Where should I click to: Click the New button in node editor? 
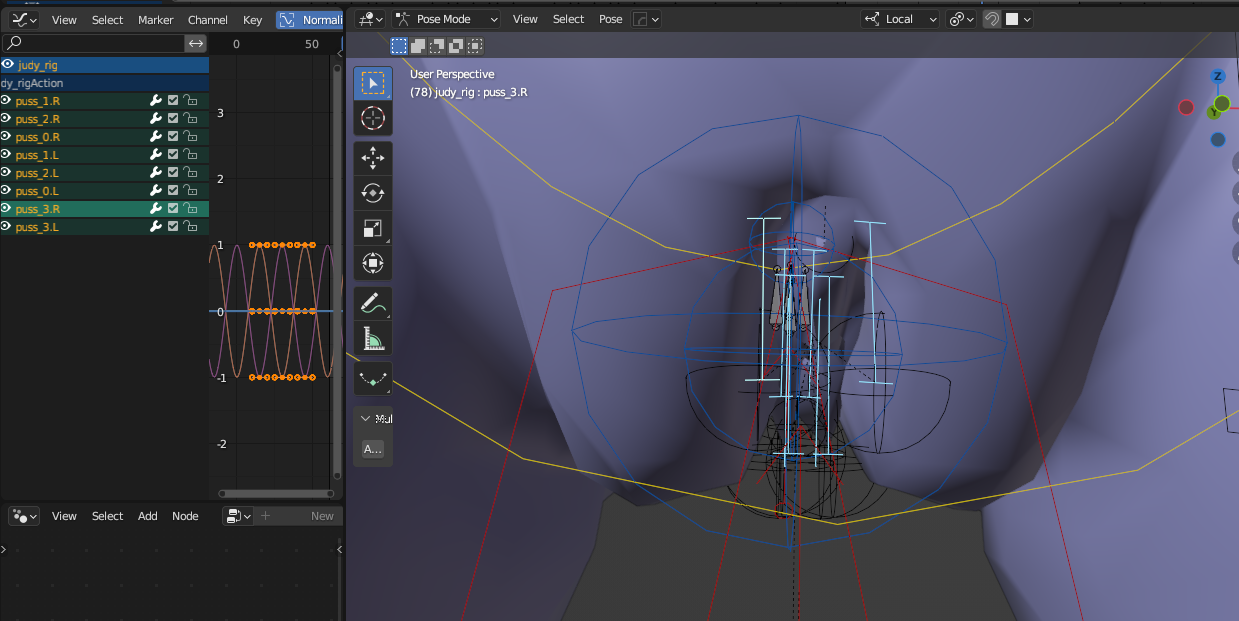(x=322, y=516)
